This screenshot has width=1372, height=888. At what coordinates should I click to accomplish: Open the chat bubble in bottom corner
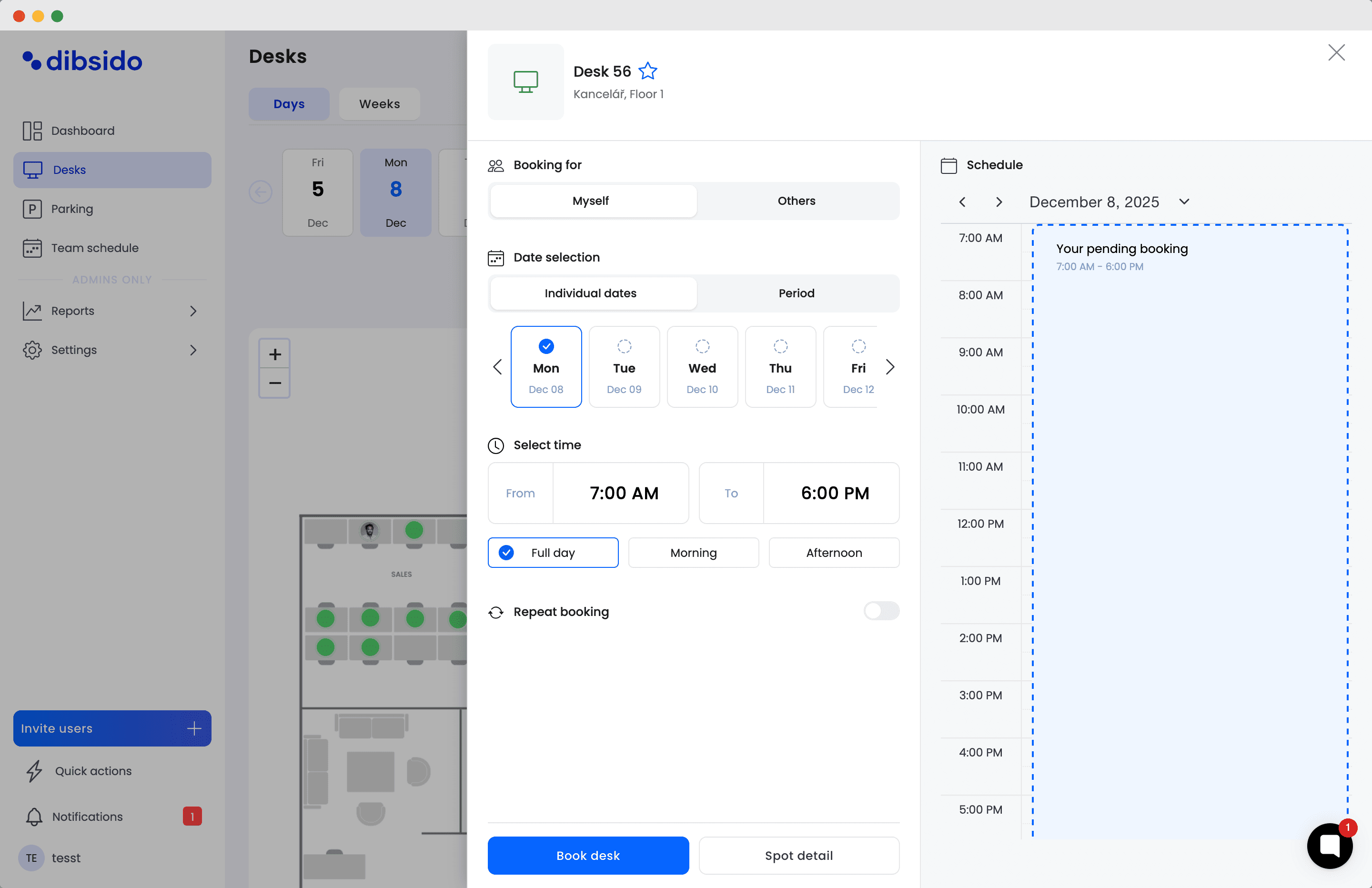click(x=1330, y=845)
